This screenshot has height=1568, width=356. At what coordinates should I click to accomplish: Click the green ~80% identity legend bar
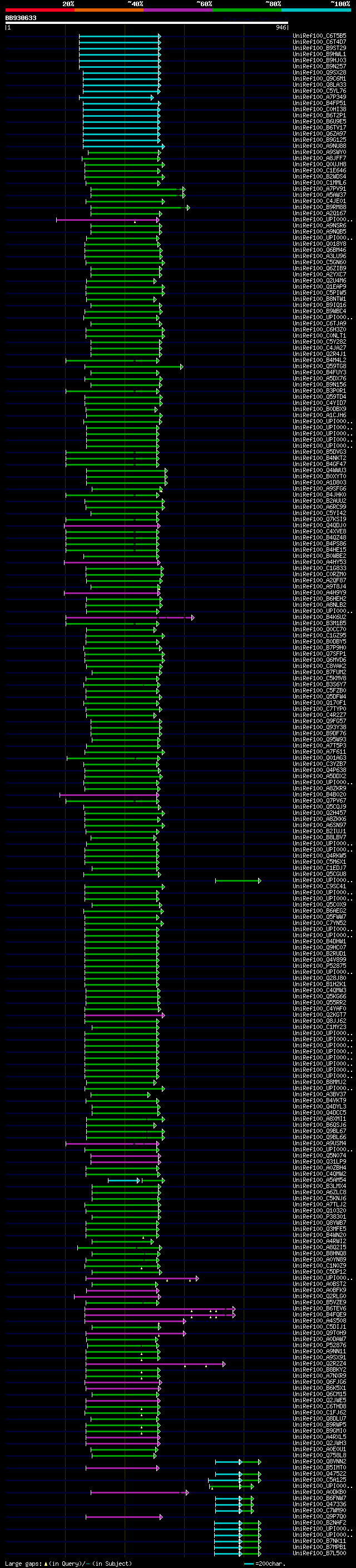click(247, 10)
